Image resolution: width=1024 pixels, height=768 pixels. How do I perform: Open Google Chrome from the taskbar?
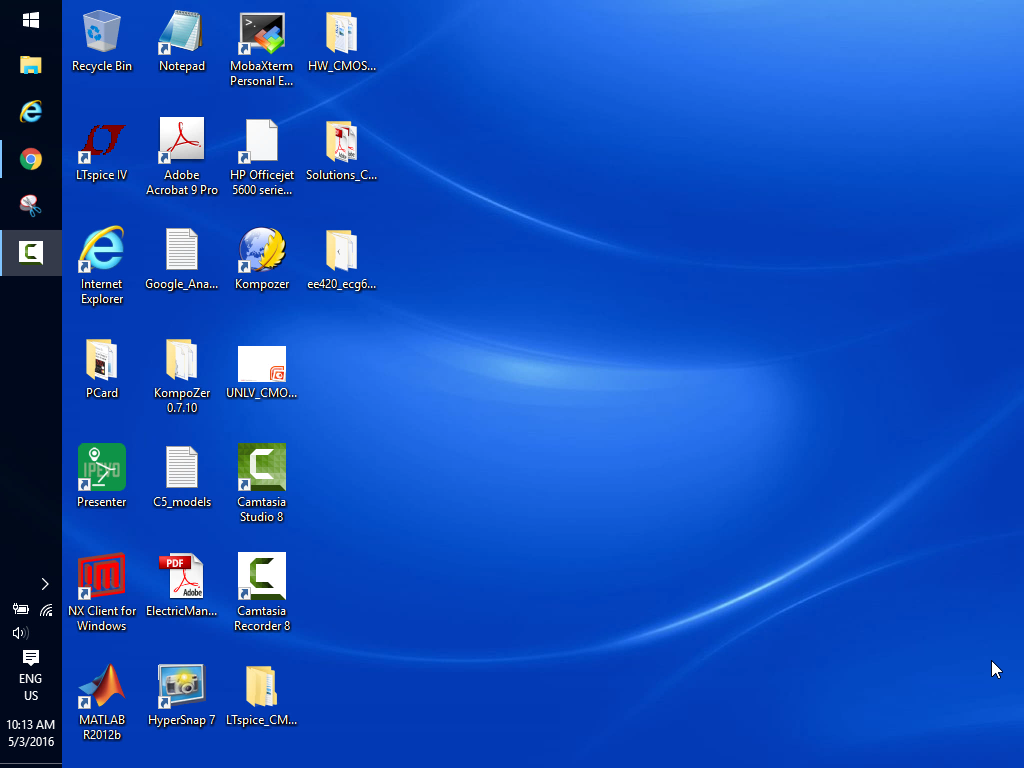click(x=31, y=159)
